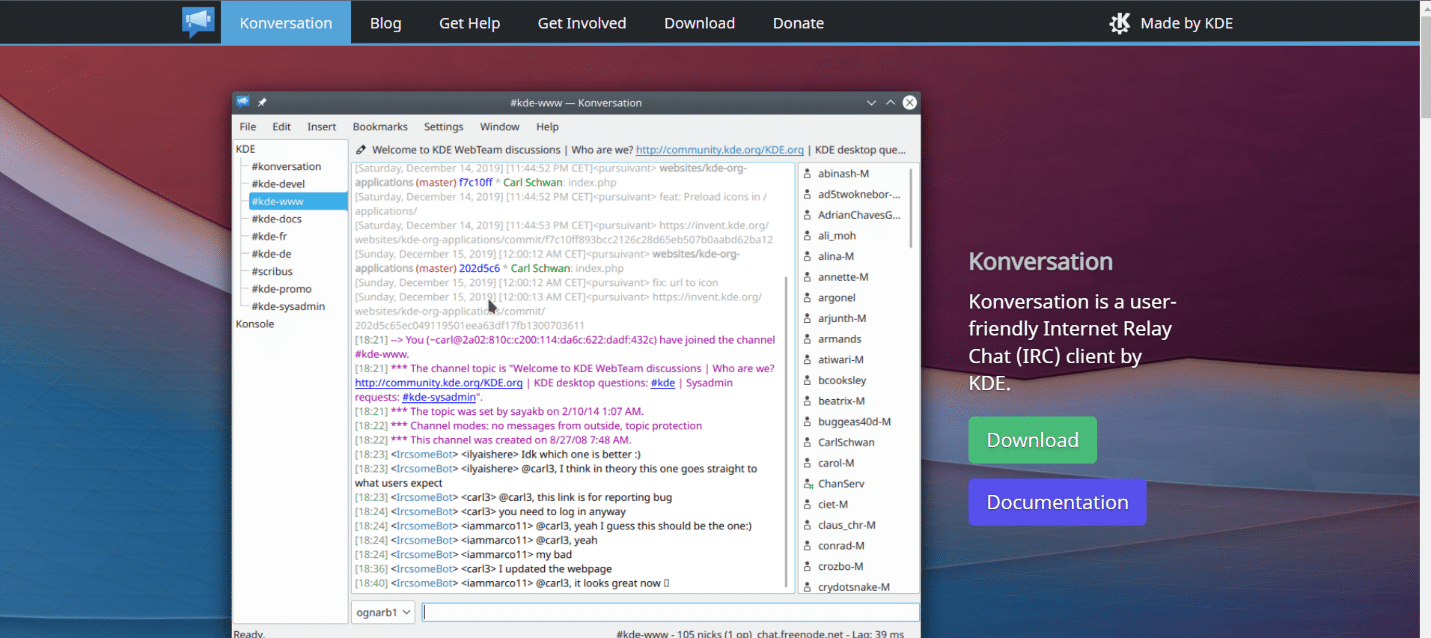
Task: Select buggeas40d-M in nick list
Action: [854, 422]
